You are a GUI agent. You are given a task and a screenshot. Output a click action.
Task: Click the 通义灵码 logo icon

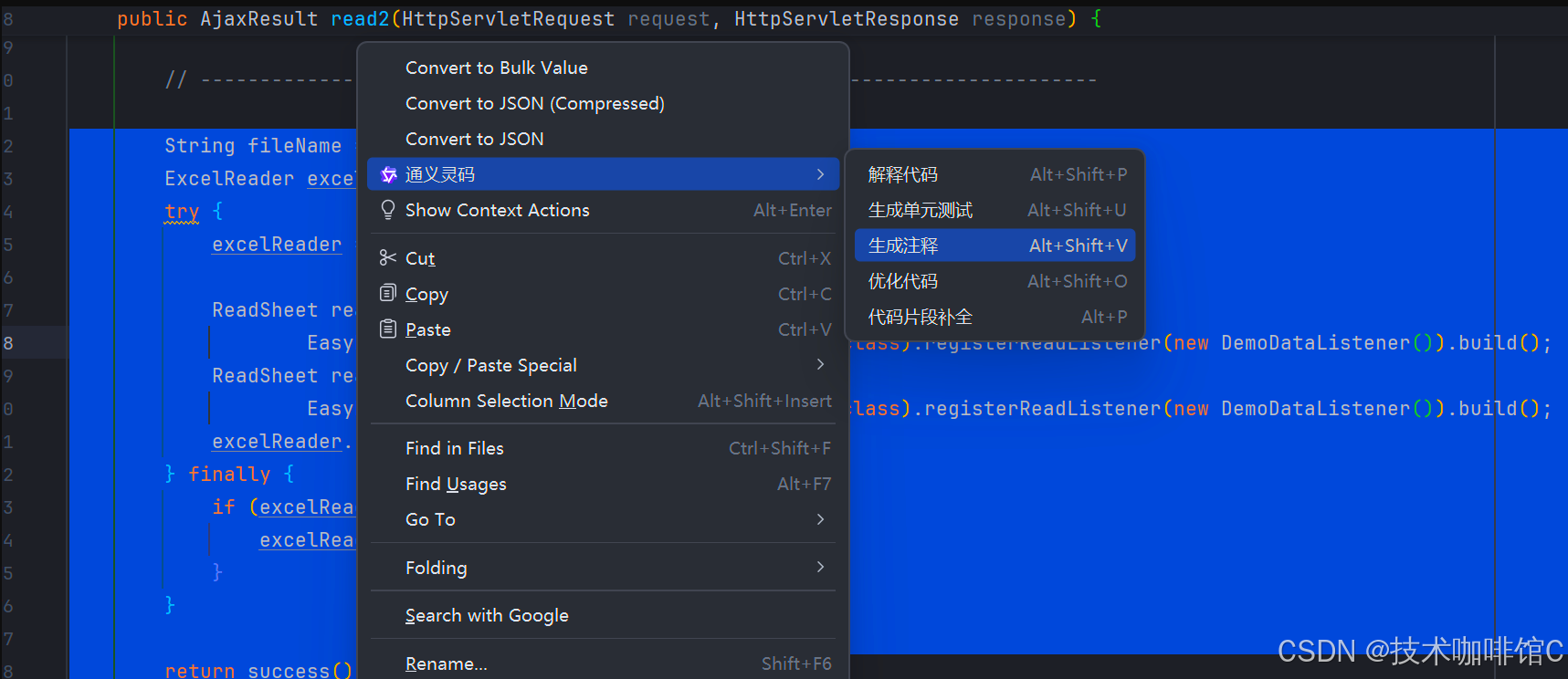[x=388, y=174]
